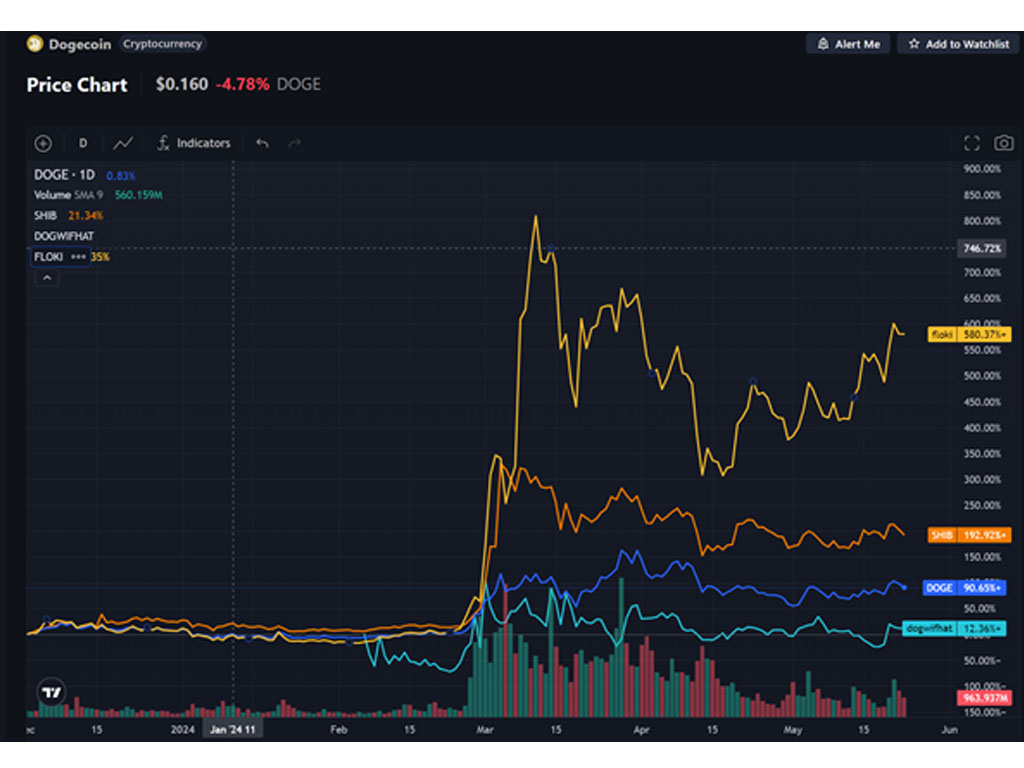Click the $0.160 price value

tap(182, 84)
